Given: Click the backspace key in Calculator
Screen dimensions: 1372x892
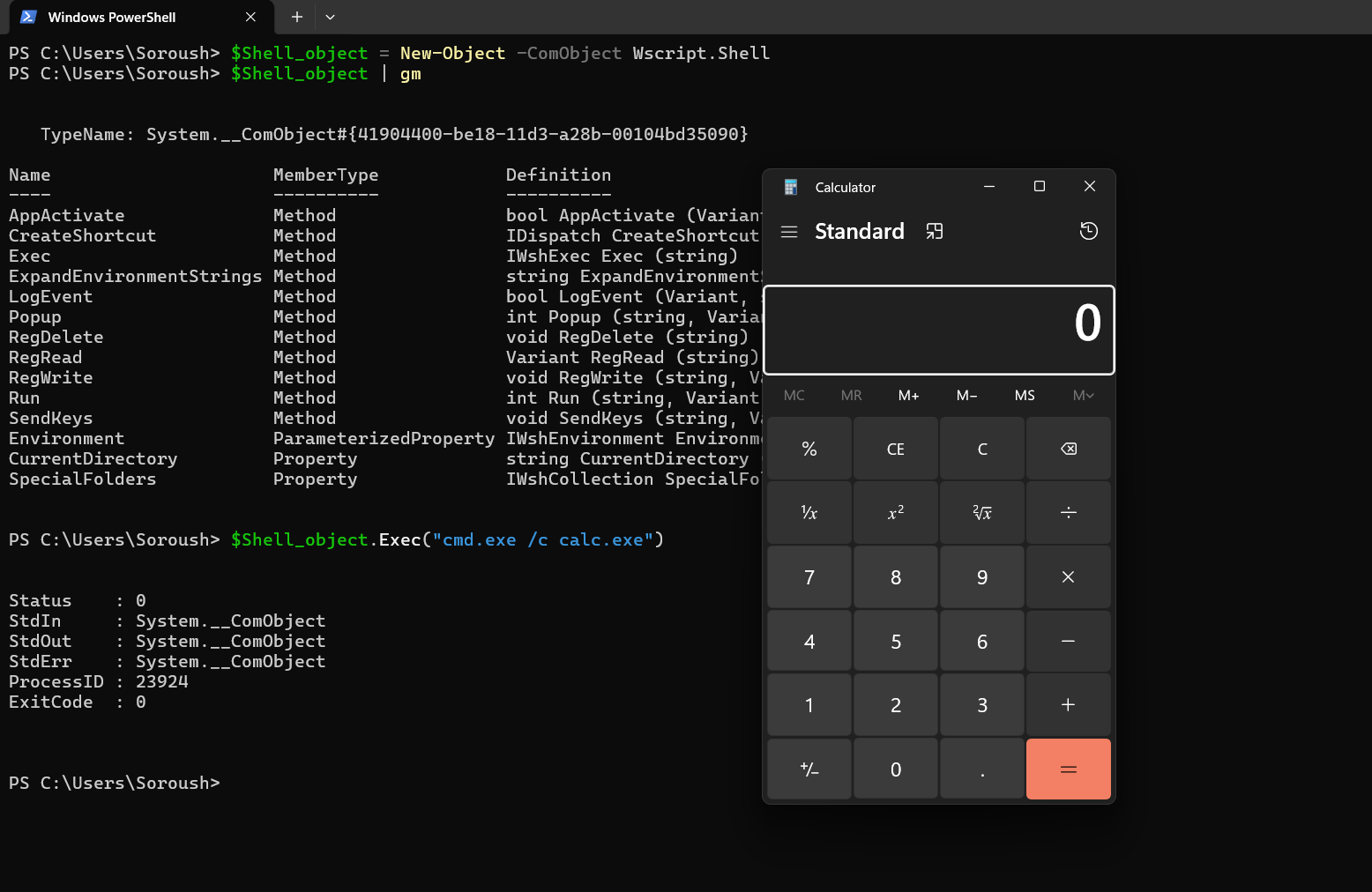Looking at the screenshot, I should pyautogui.click(x=1069, y=450).
